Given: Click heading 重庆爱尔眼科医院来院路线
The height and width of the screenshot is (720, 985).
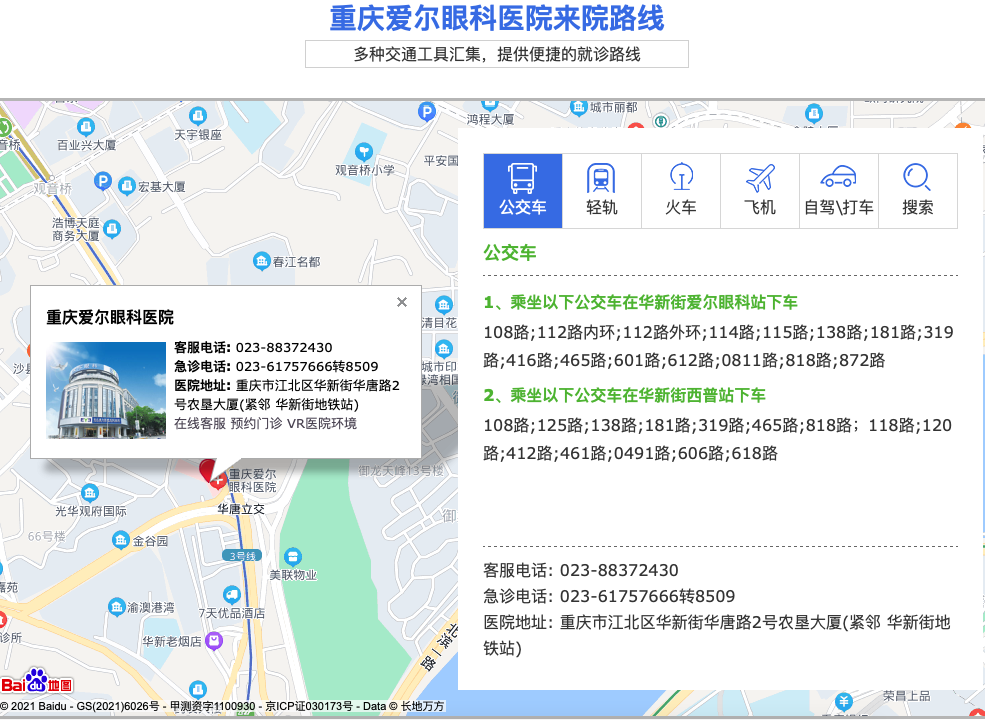Looking at the screenshot, I should click(497, 18).
